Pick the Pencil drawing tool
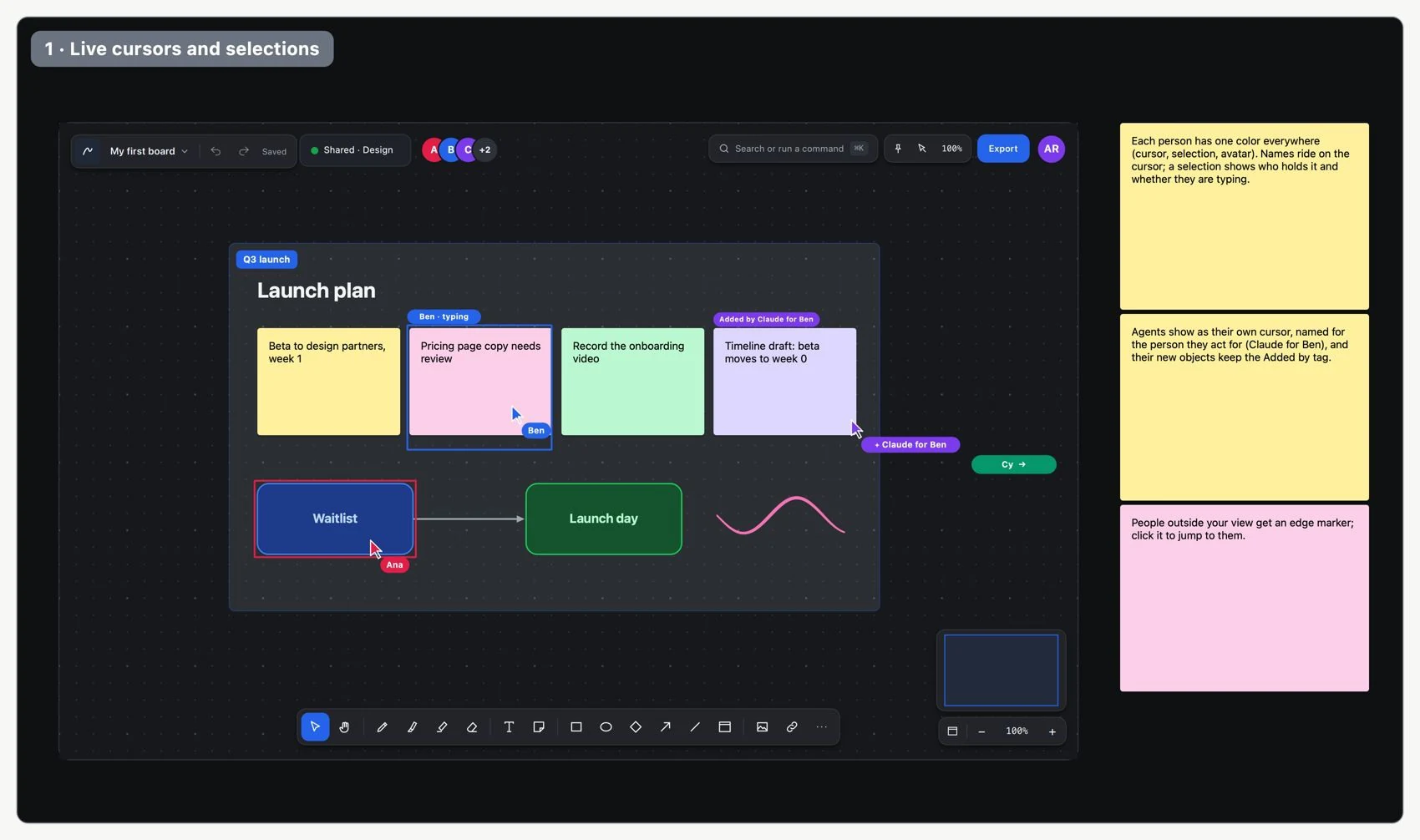The image size is (1420, 840). [x=382, y=727]
